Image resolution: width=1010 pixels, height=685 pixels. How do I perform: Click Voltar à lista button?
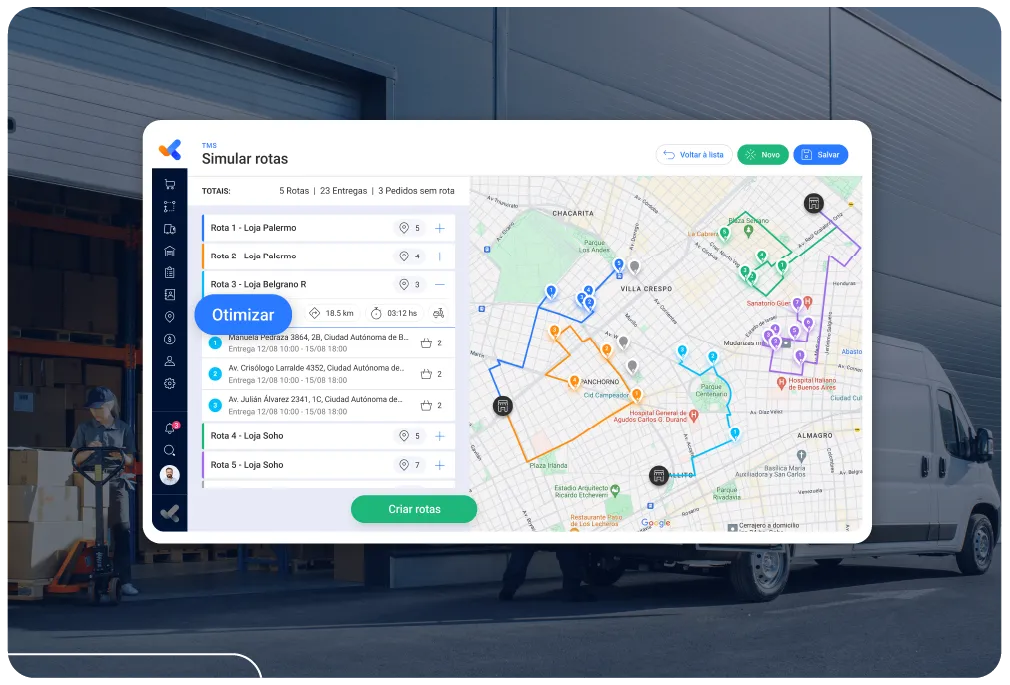(x=694, y=155)
